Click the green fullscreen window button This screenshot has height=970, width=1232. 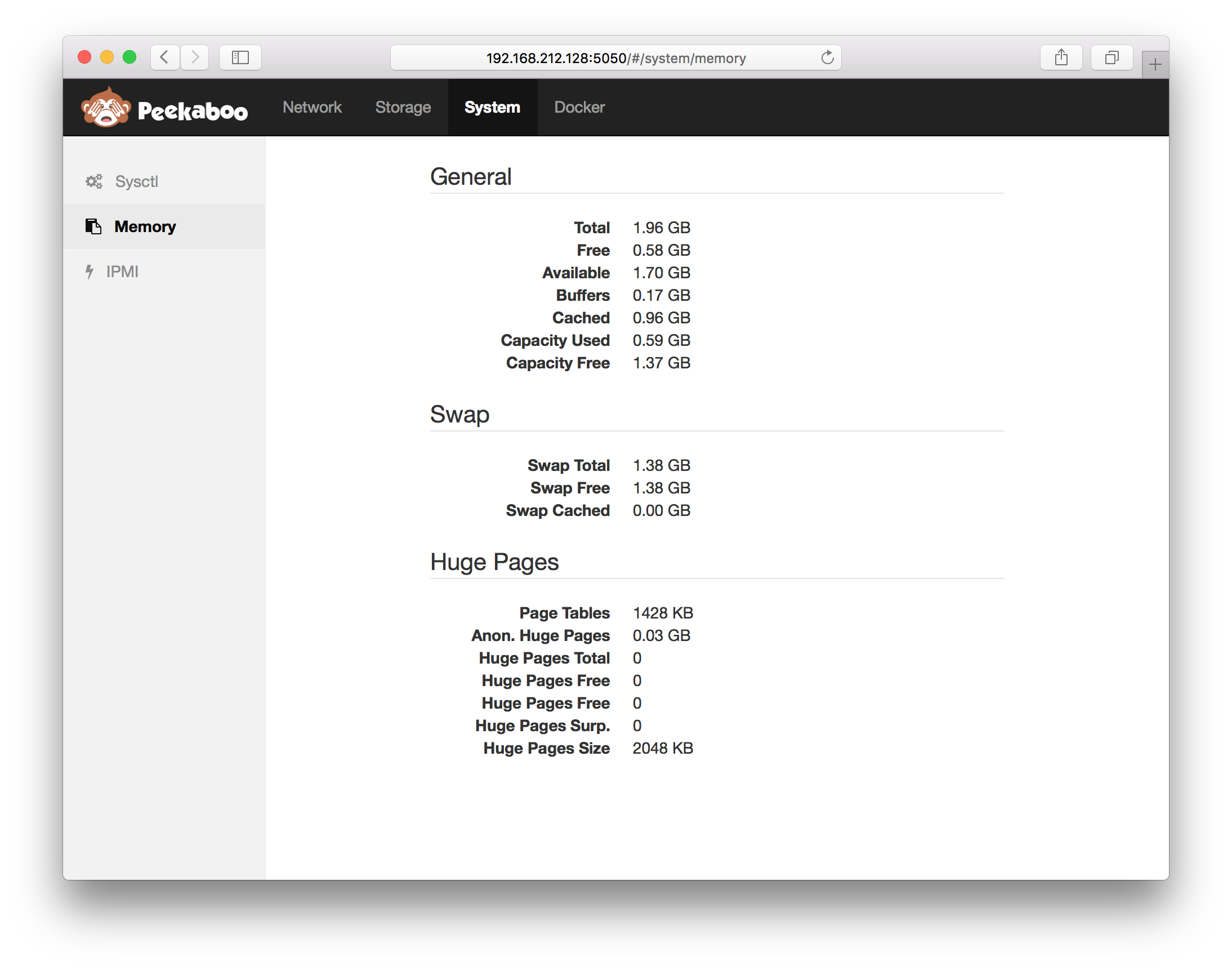(x=130, y=57)
